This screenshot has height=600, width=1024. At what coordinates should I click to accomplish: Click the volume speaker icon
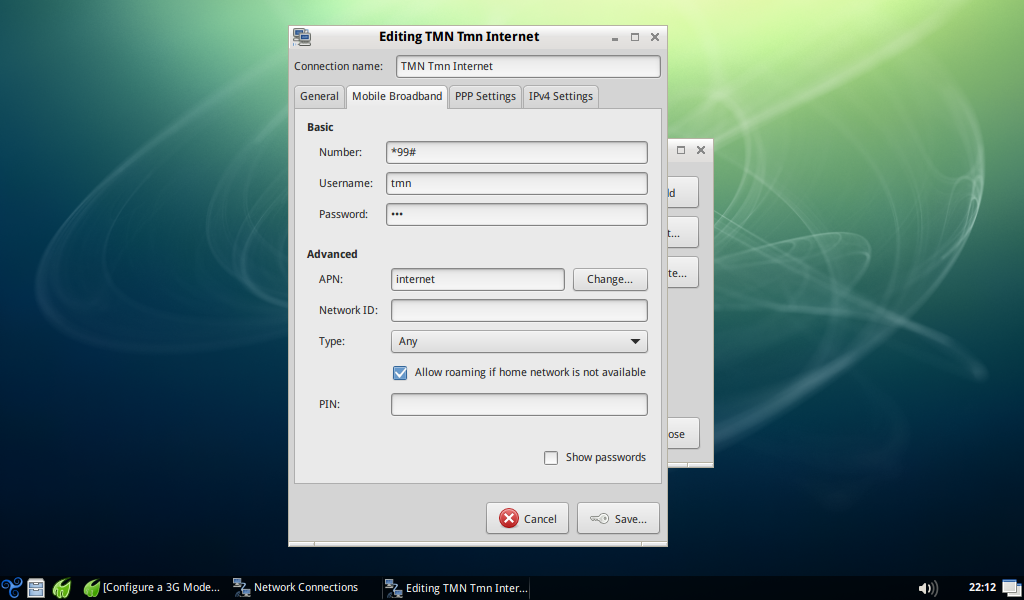tap(927, 588)
